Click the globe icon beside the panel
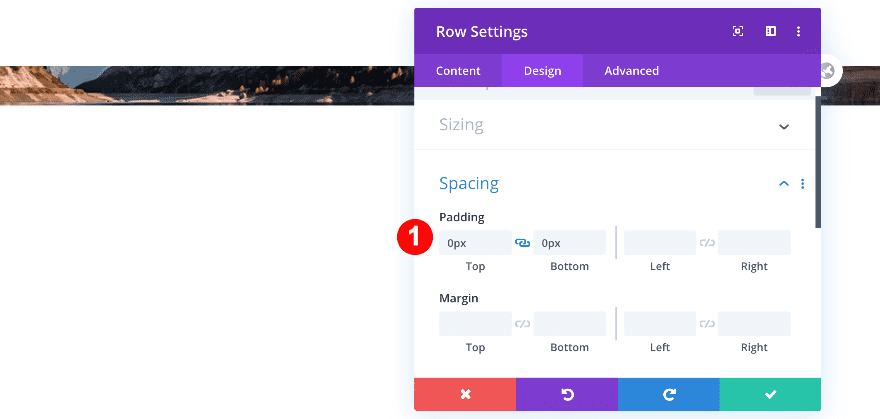The image size is (880, 419). 829,71
